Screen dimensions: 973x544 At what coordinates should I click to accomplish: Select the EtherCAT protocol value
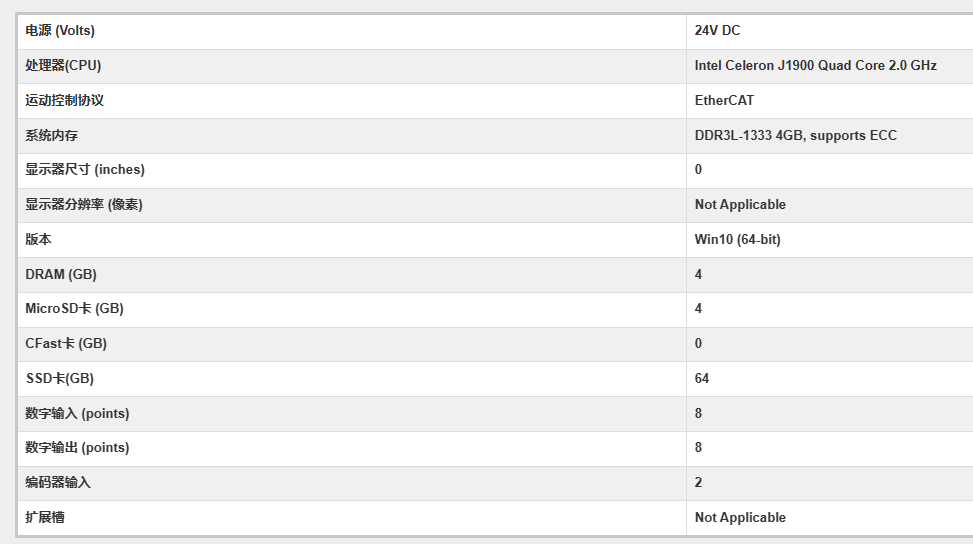(724, 101)
